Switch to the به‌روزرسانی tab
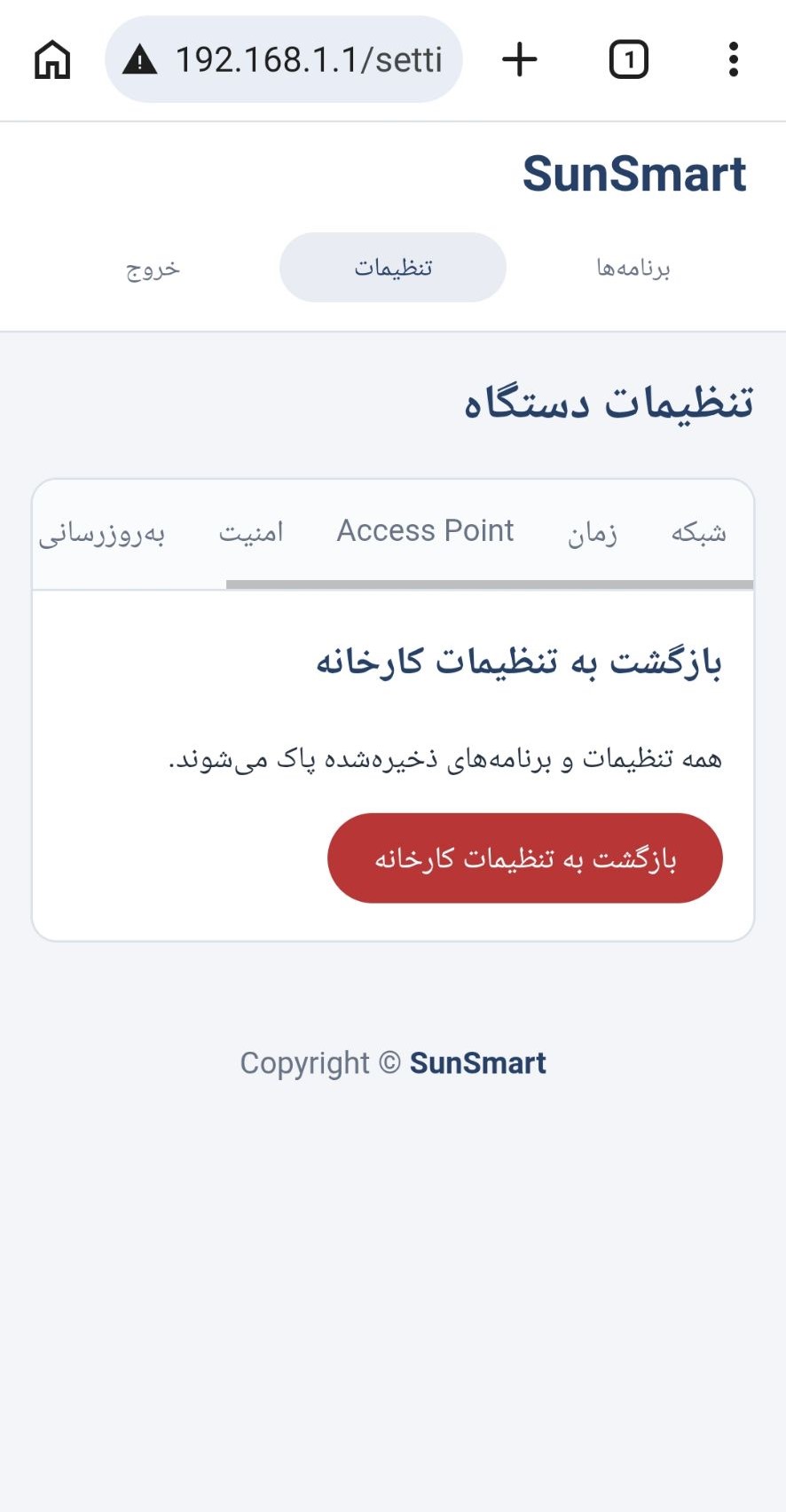786x1512 pixels. point(102,534)
